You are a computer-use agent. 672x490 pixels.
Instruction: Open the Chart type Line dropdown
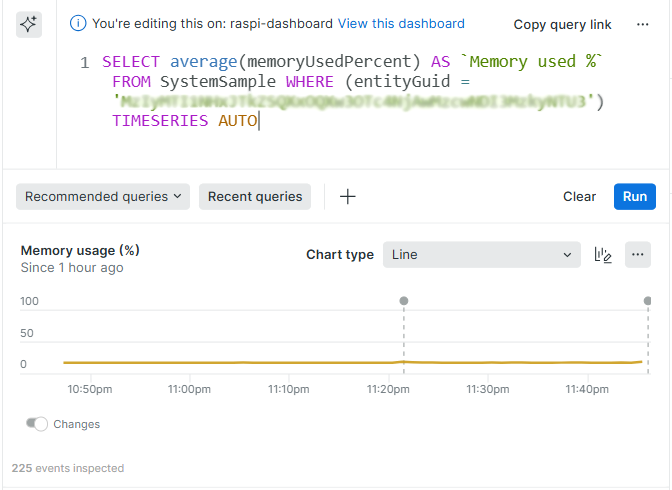coord(481,255)
